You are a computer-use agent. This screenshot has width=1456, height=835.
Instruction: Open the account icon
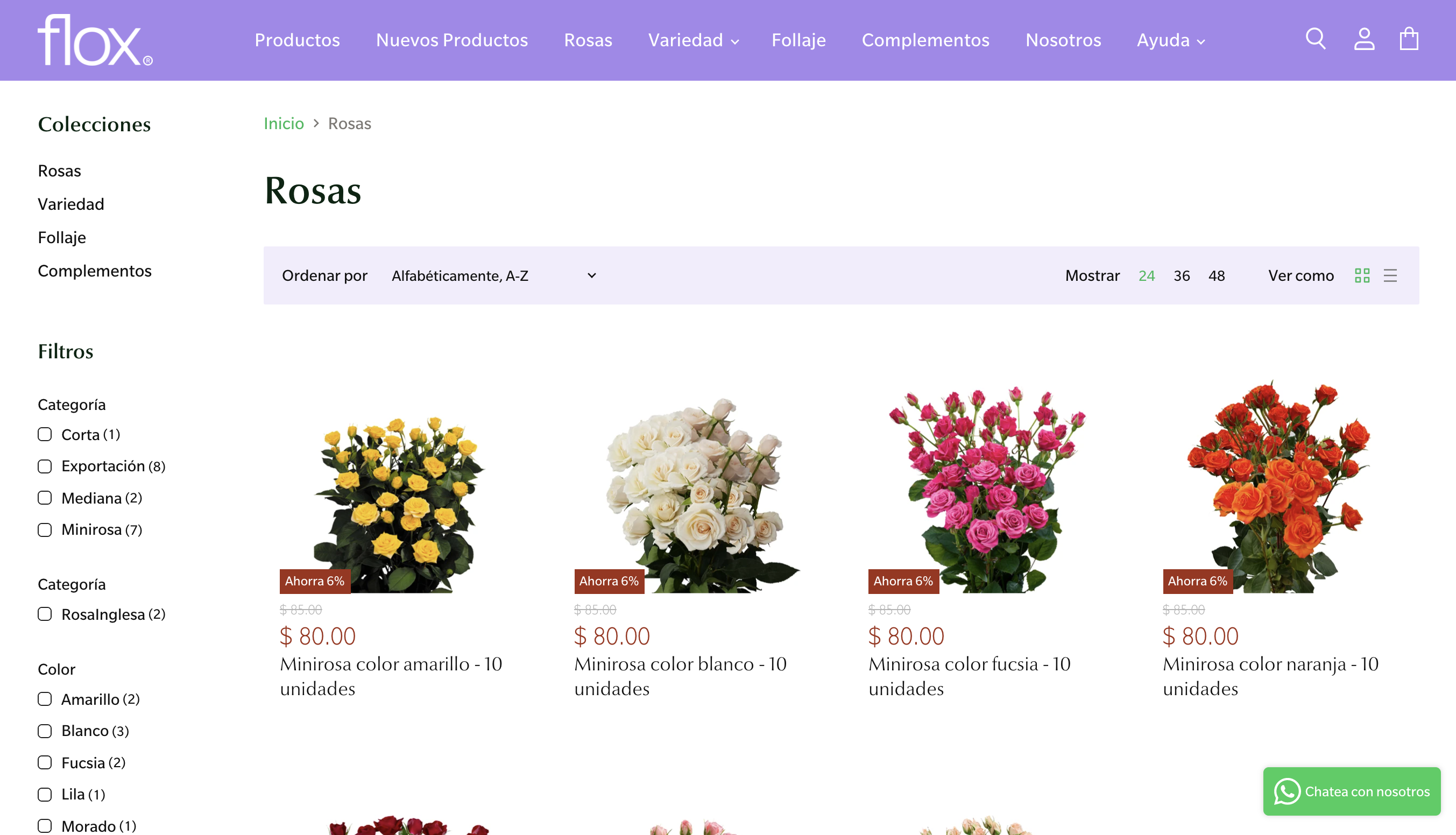pyautogui.click(x=1364, y=39)
